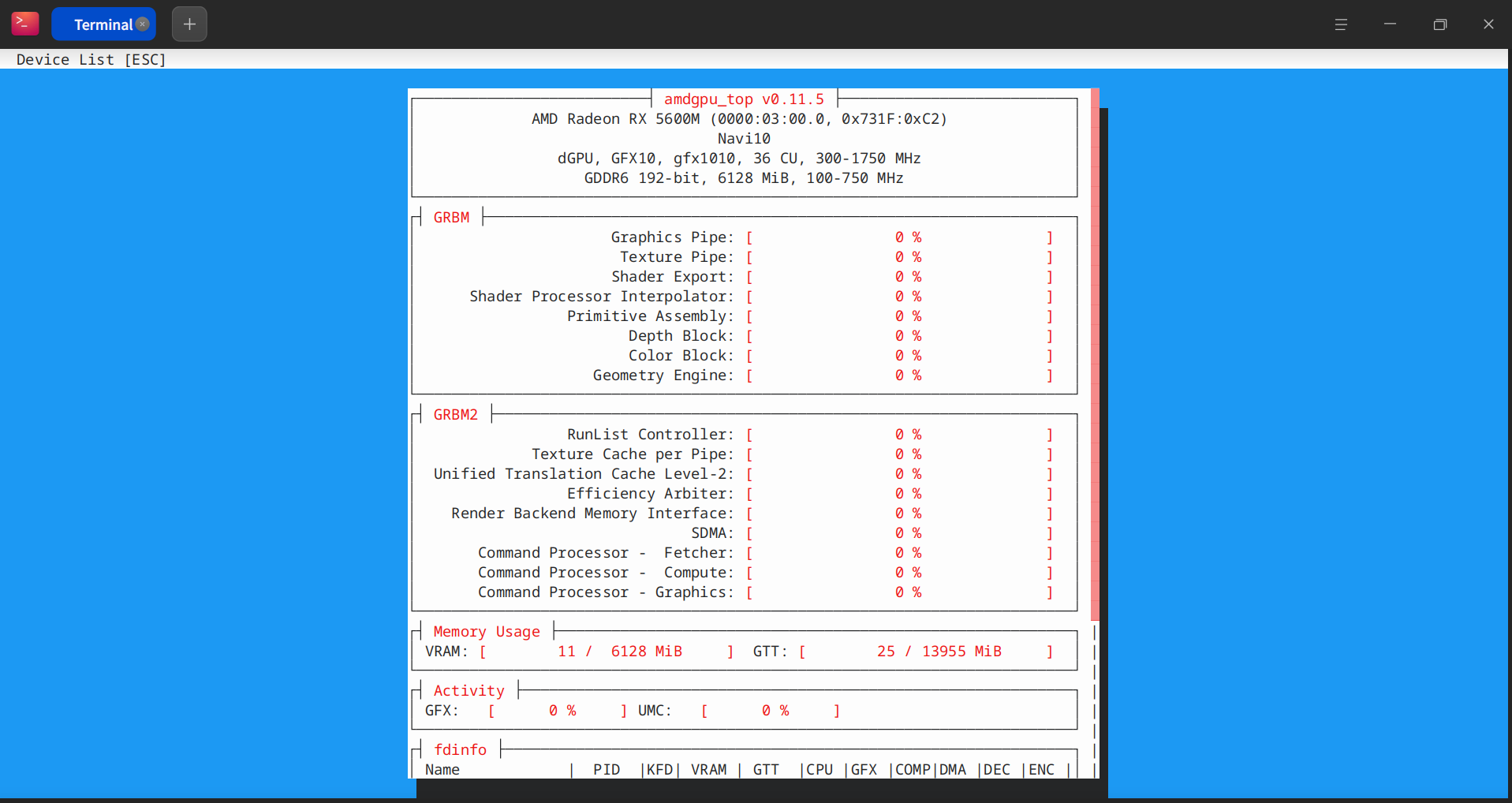Click the Geometry Engine row label
The height and width of the screenshot is (803, 1512).
(x=663, y=375)
